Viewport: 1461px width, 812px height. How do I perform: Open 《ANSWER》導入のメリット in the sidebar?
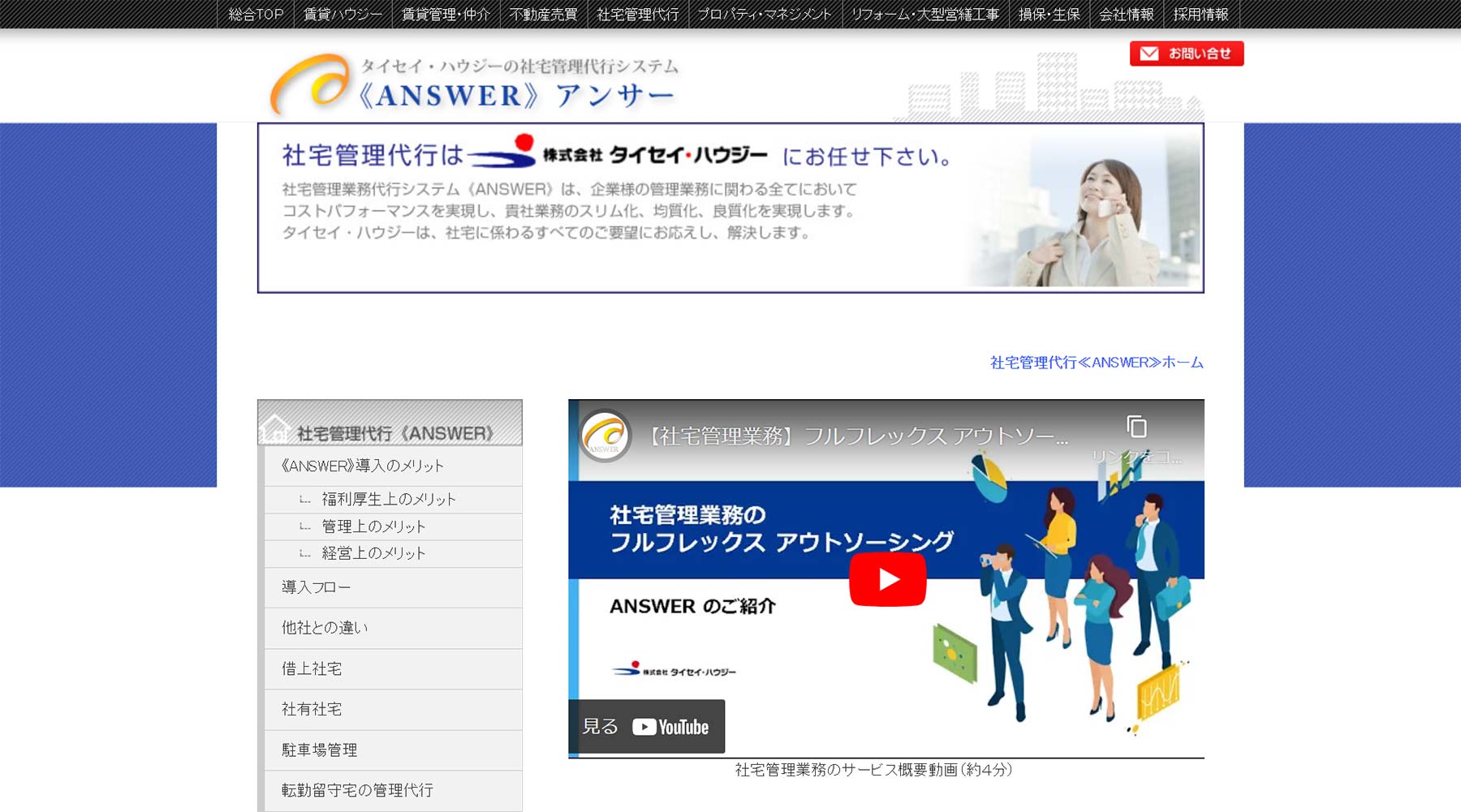(393, 466)
